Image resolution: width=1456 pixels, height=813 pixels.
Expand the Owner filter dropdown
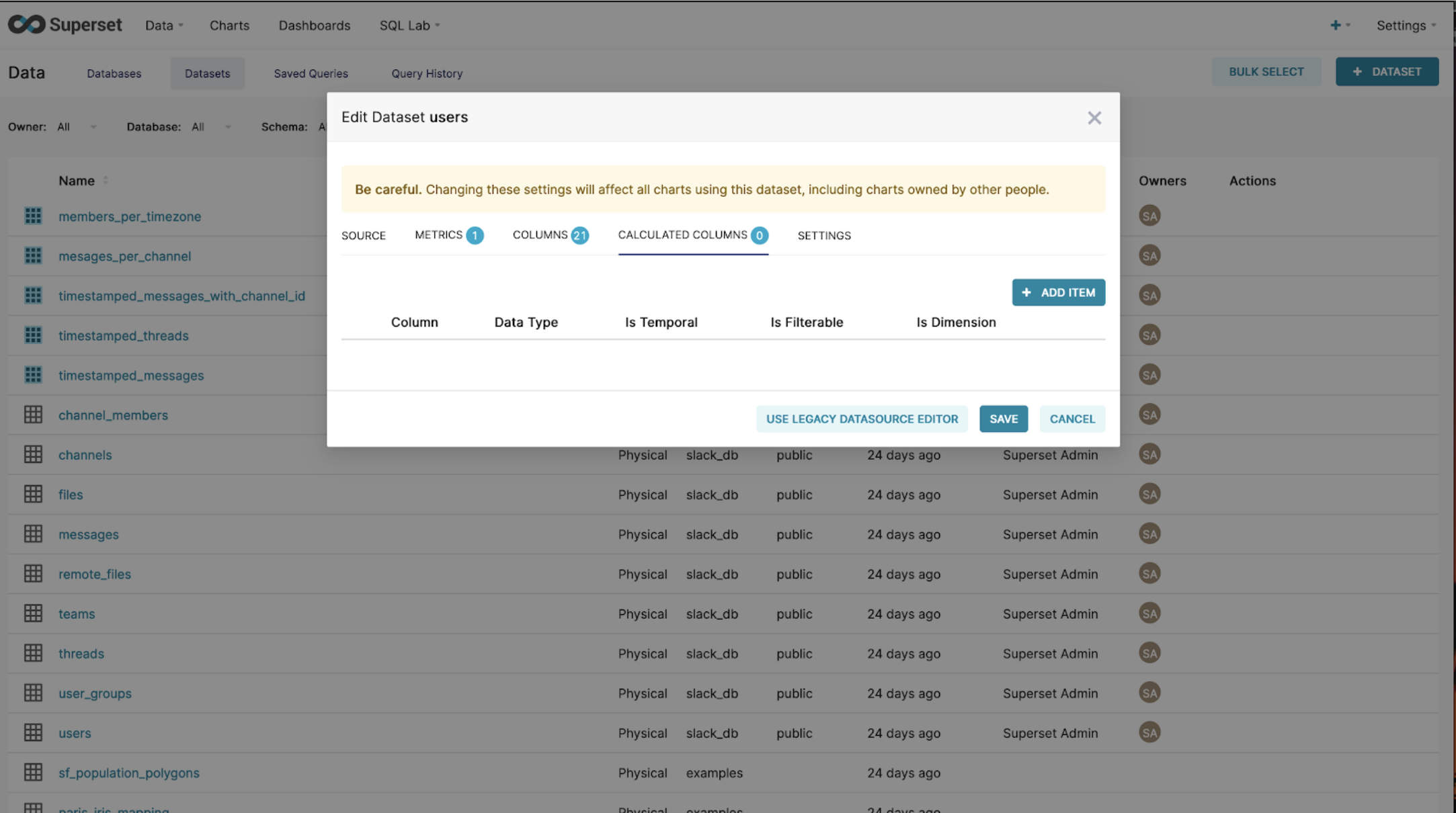(x=77, y=127)
